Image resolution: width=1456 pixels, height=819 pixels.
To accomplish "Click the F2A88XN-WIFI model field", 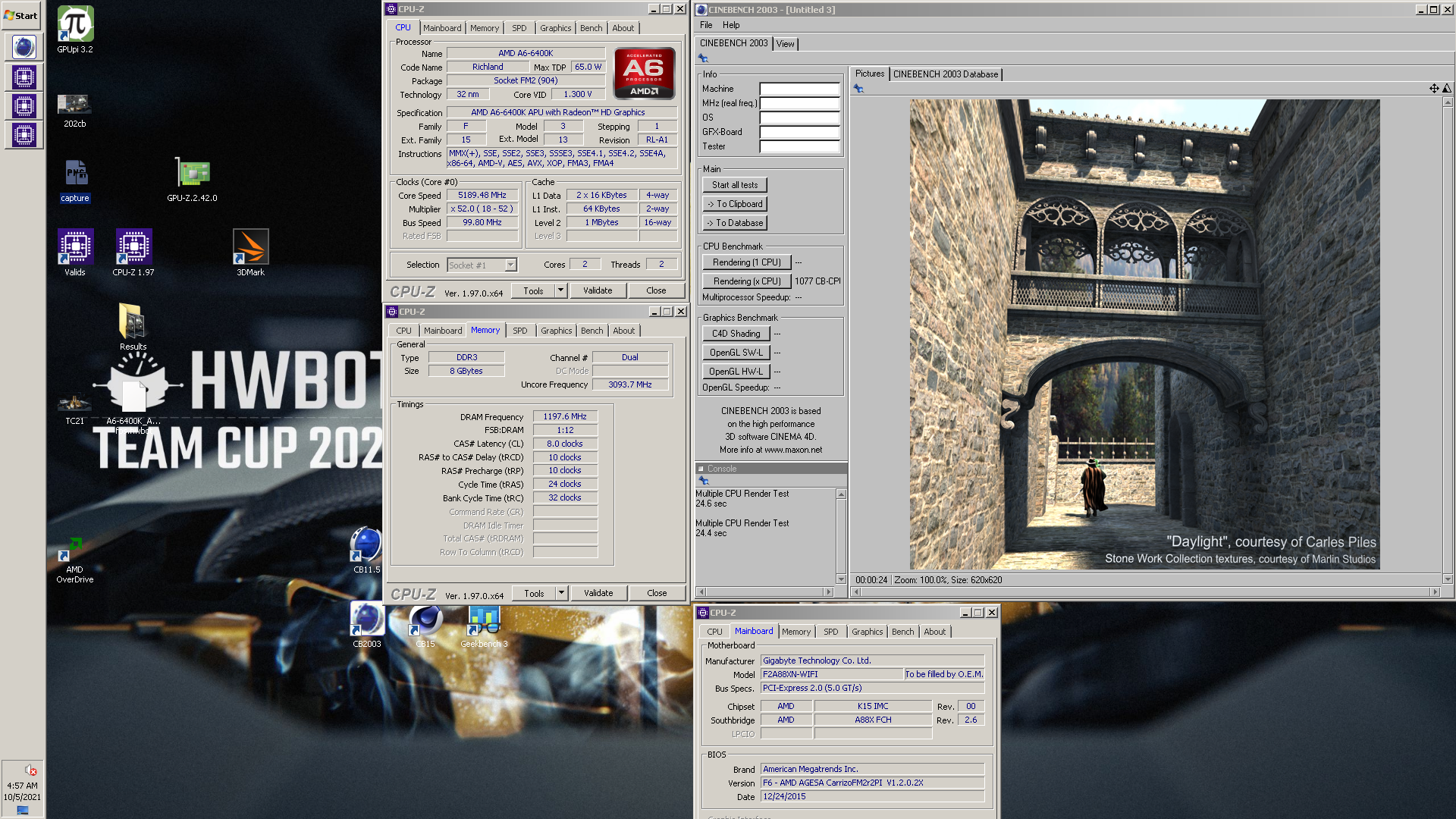I will (x=831, y=674).
